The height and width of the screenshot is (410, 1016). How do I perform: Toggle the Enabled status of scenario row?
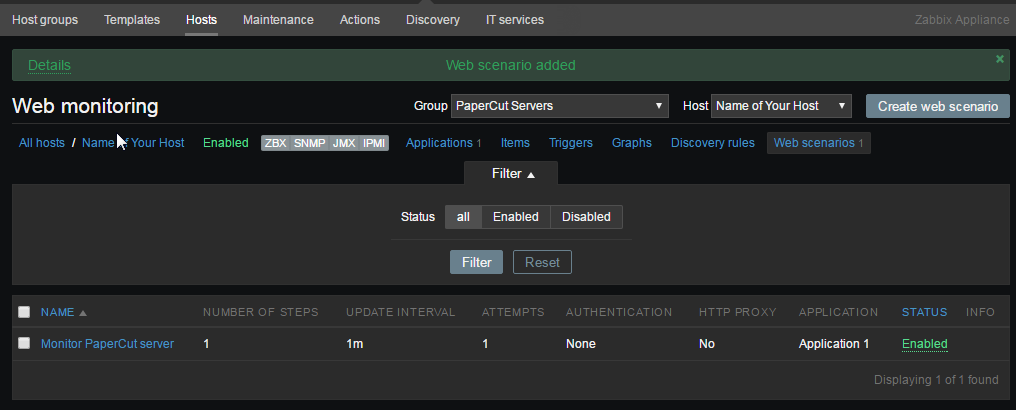[925, 344]
